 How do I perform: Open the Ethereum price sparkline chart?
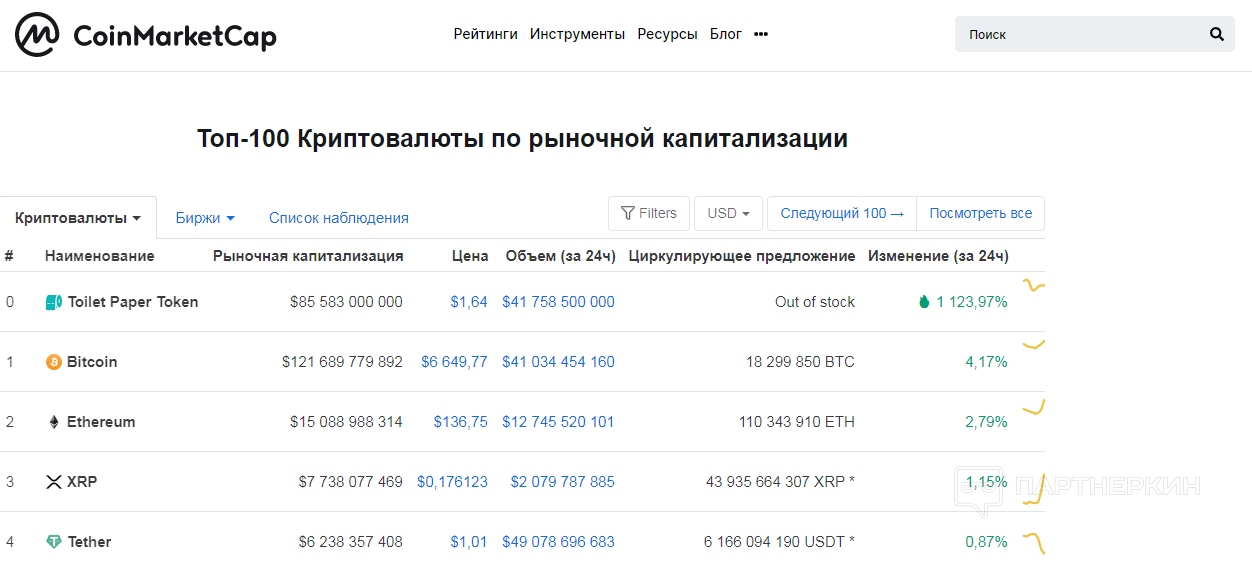(1033, 407)
